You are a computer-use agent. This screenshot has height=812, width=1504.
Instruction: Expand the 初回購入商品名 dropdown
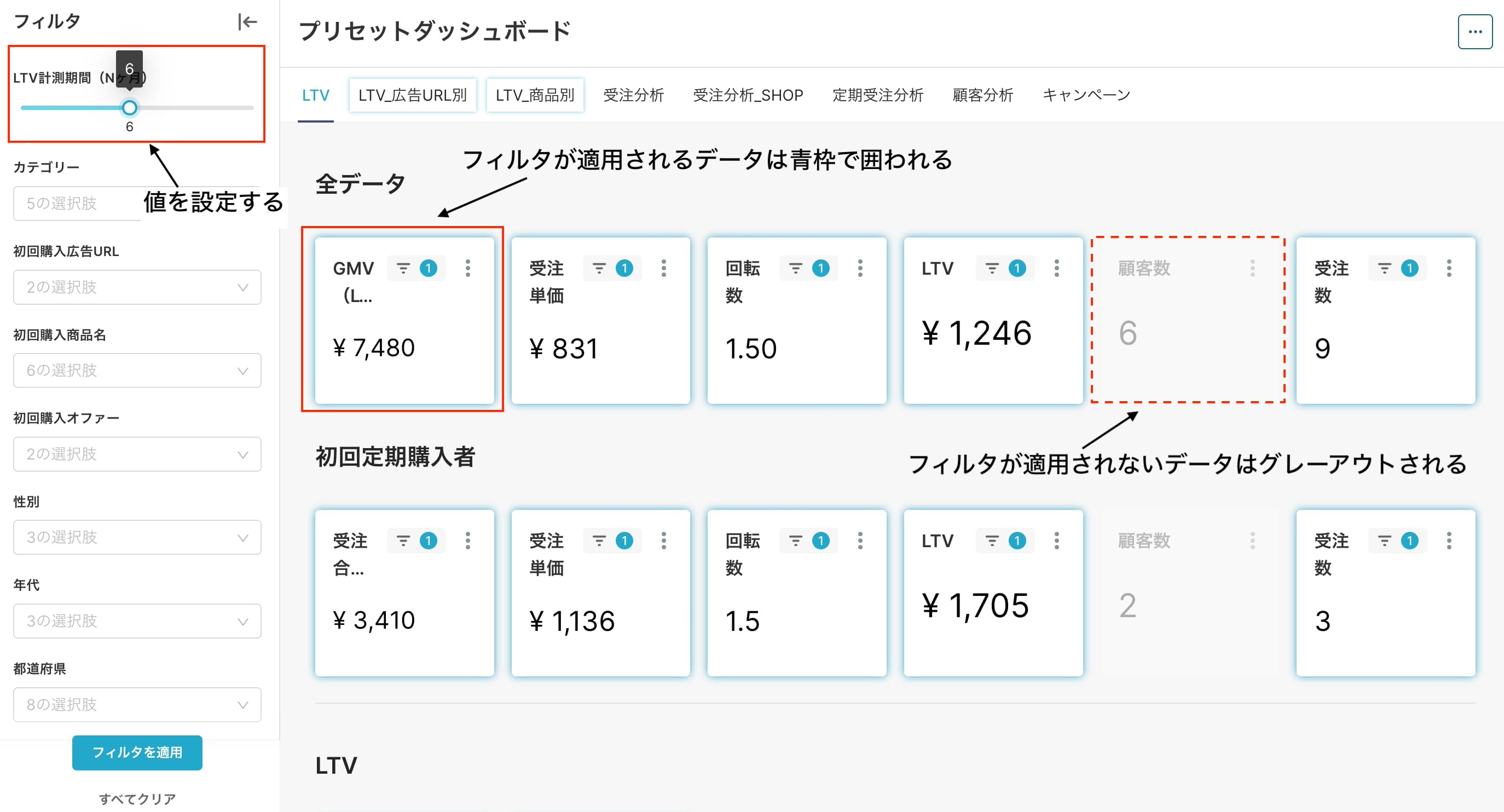[137, 370]
